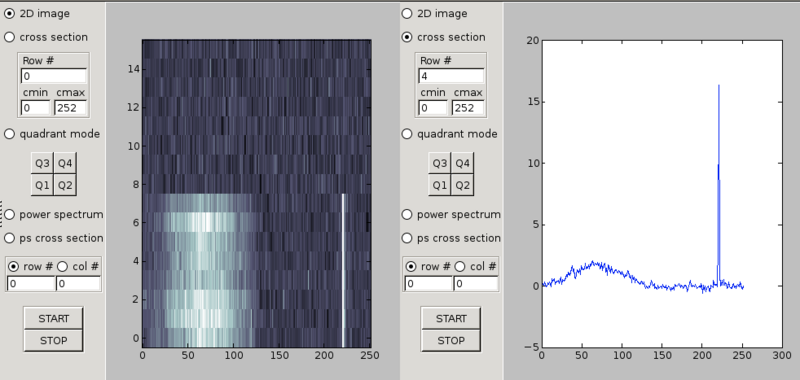Focus row number field under row # in right panel
The width and height of the screenshot is (800, 380).
point(428,284)
